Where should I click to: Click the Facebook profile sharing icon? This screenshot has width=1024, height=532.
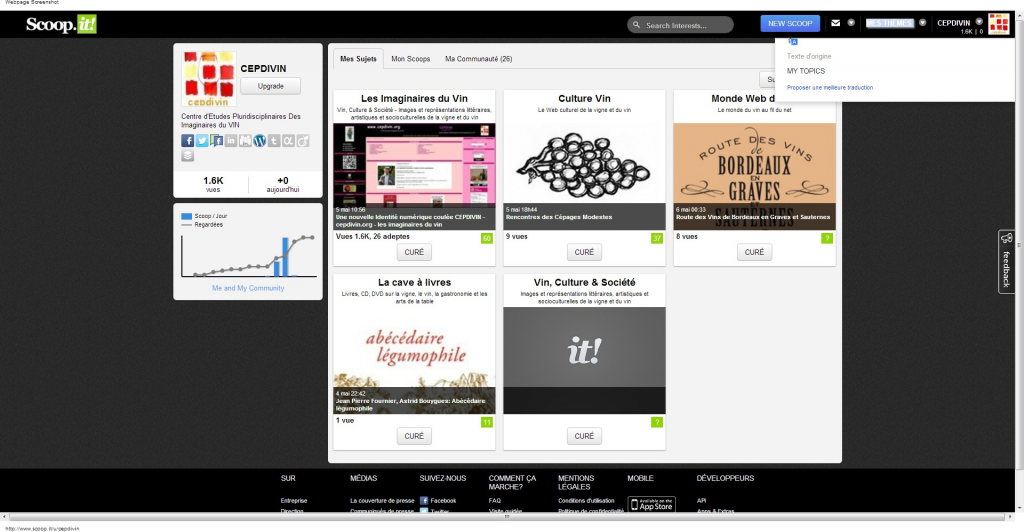pos(187,140)
